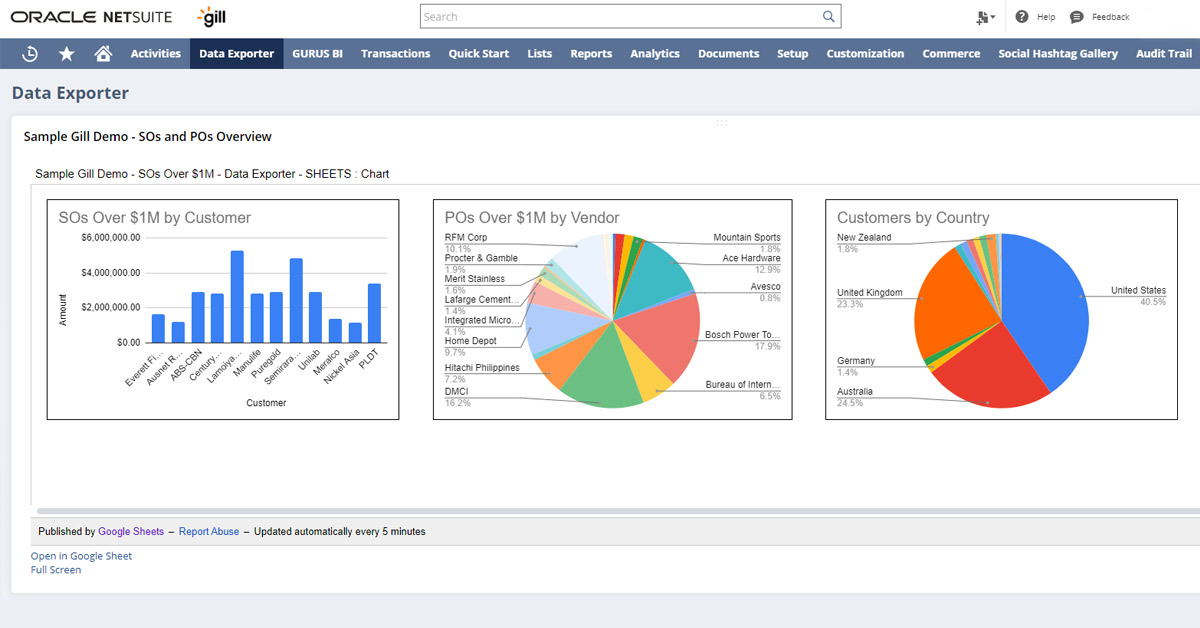Open the Reports menu
The image size is (1200, 628).
(591, 54)
